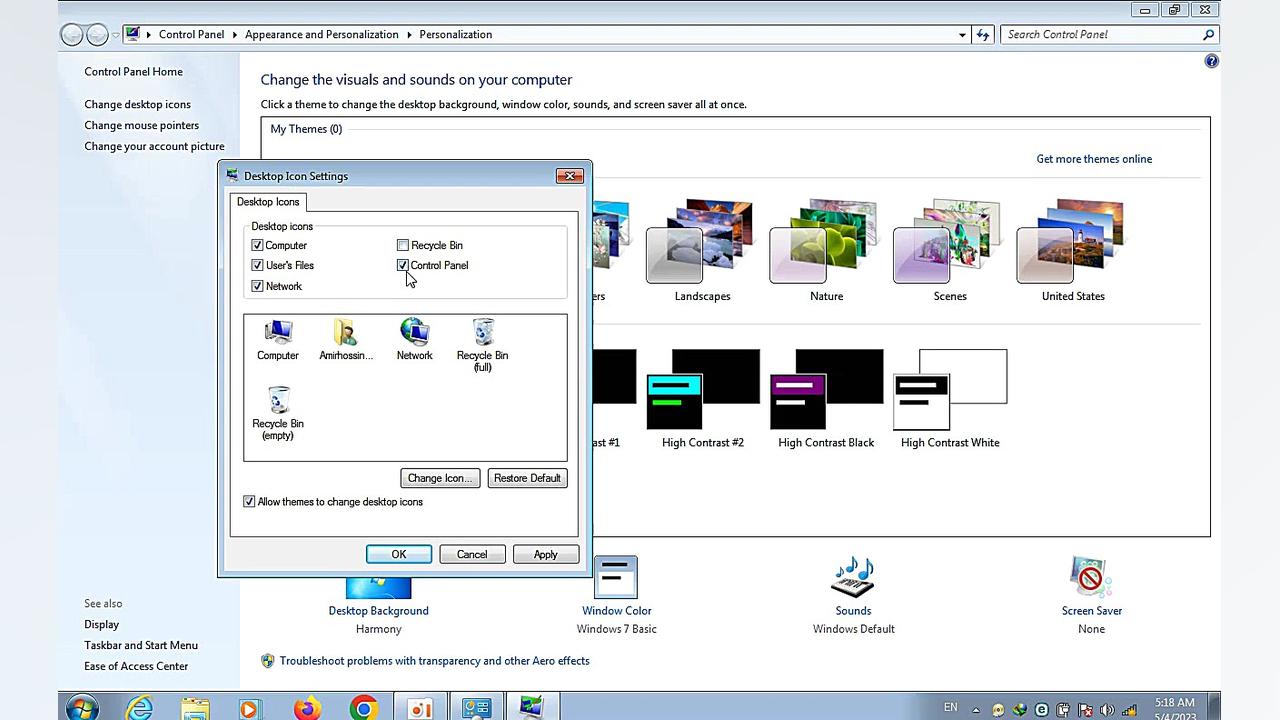Cancel the Desktop Icon Settings dialog
The height and width of the screenshot is (720, 1280).
point(472,554)
